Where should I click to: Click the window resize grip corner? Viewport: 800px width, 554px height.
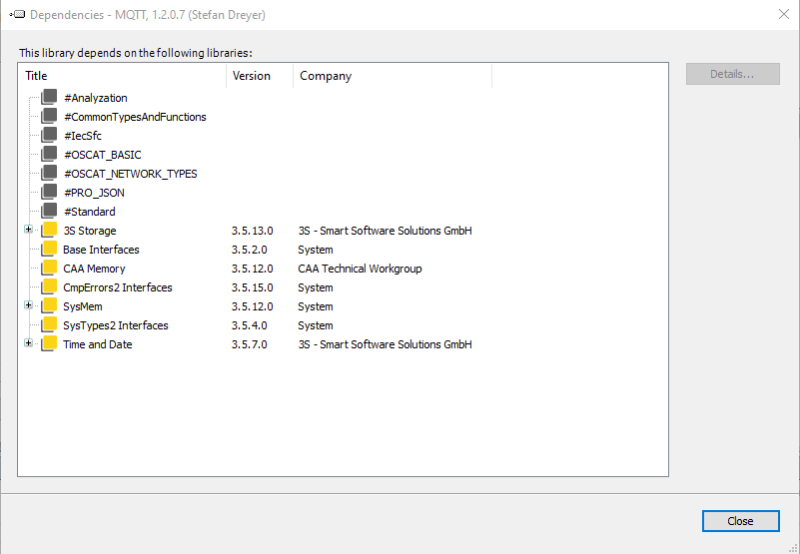pyautogui.click(x=794, y=548)
